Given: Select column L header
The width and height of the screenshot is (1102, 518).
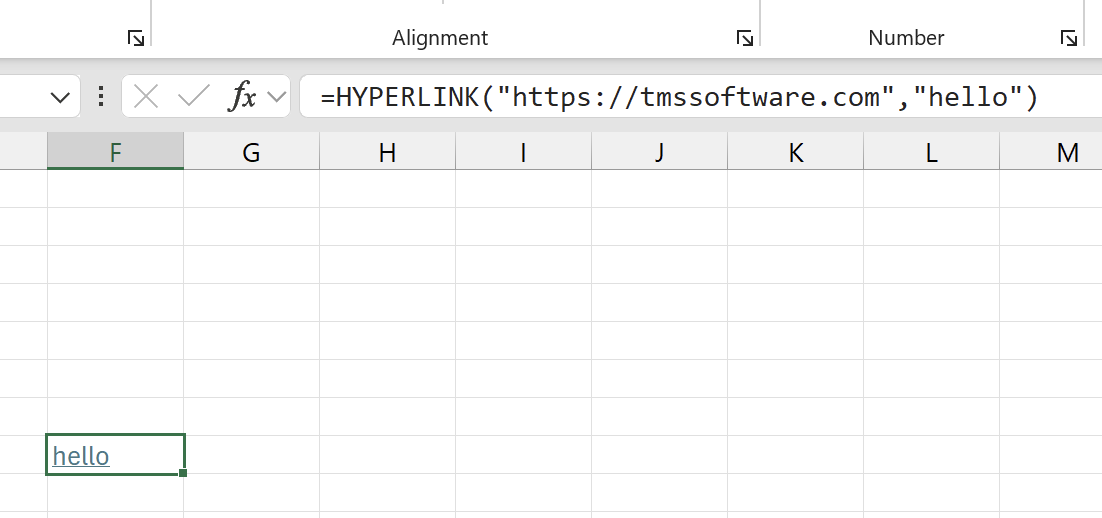Looking at the screenshot, I should (931, 152).
